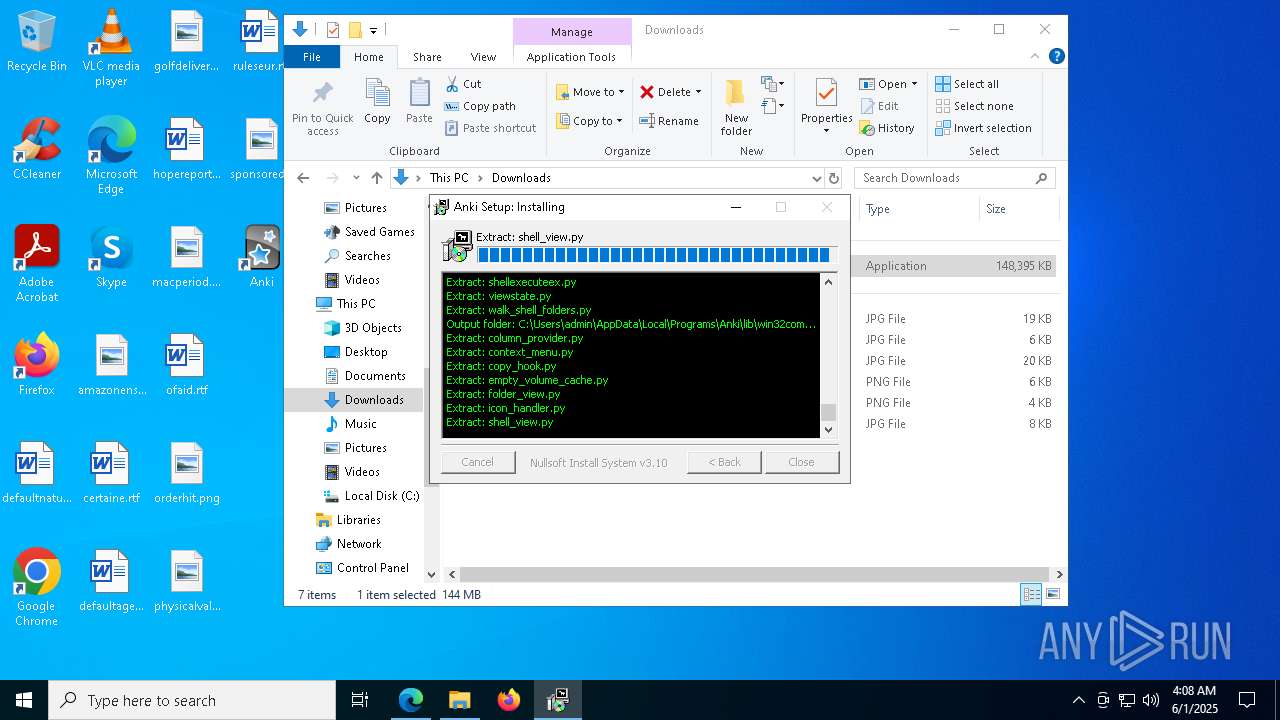1280x720 pixels.
Task: Open the Application Tools tab
Action: (571, 57)
